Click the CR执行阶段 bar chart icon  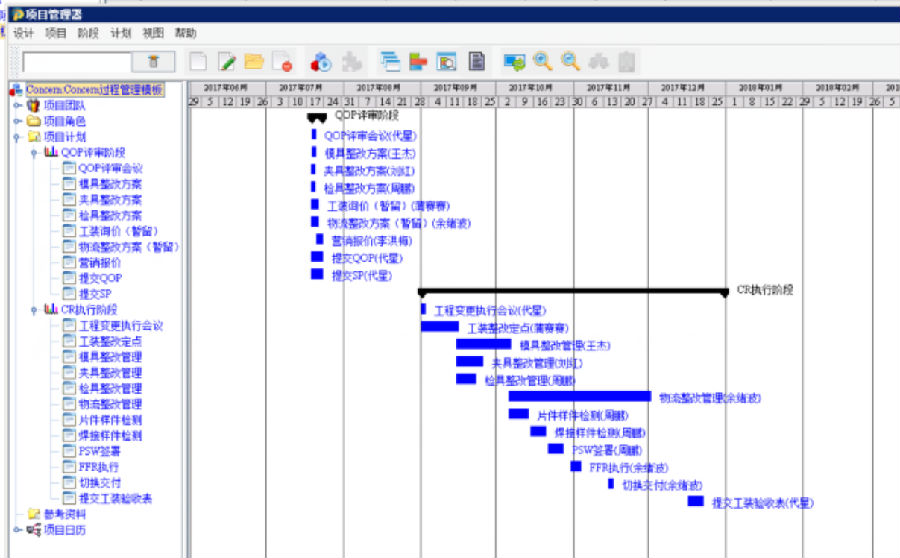coord(51,309)
